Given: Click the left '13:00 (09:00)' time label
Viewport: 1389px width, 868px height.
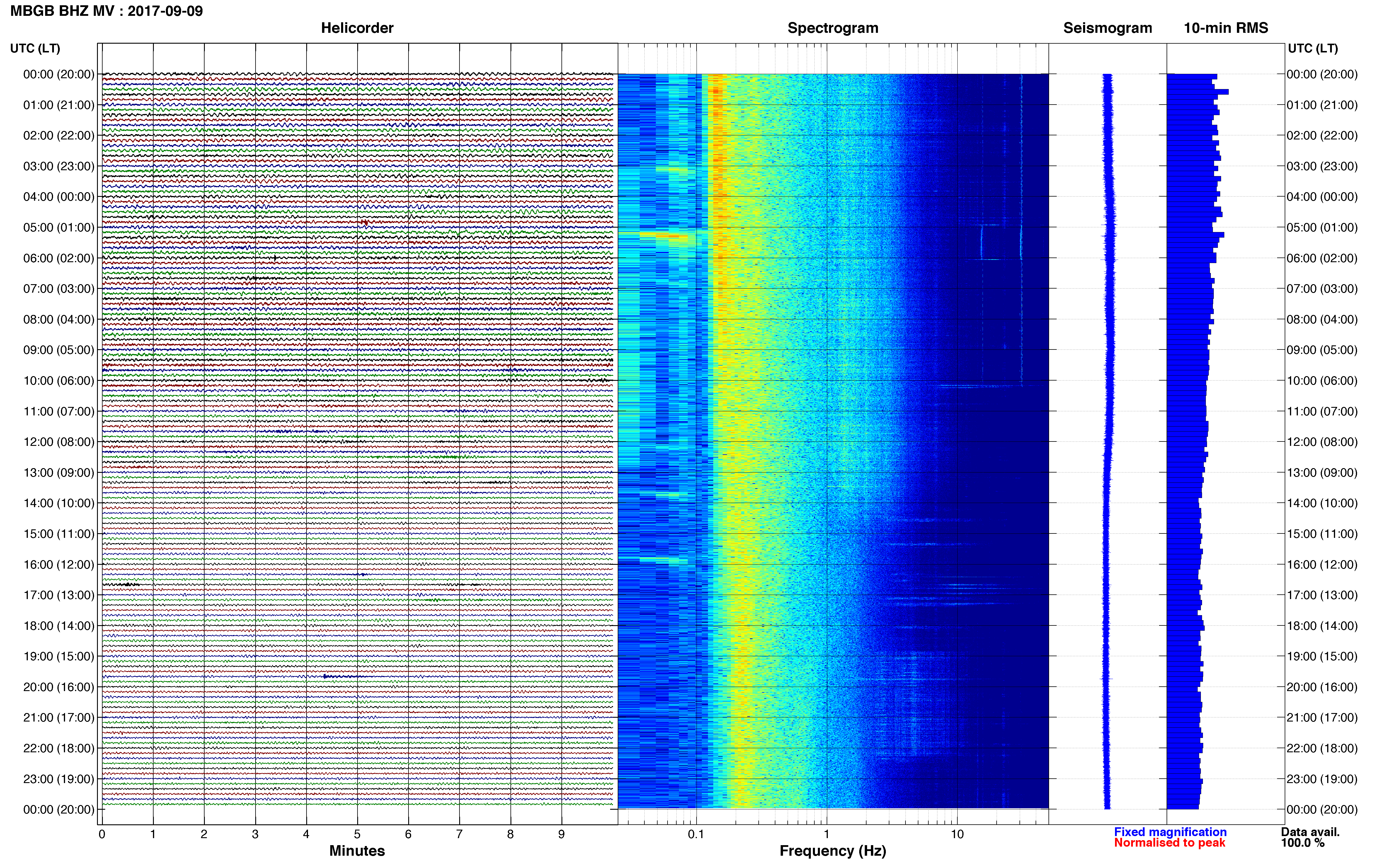Looking at the screenshot, I should pyautogui.click(x=59, y=473).
